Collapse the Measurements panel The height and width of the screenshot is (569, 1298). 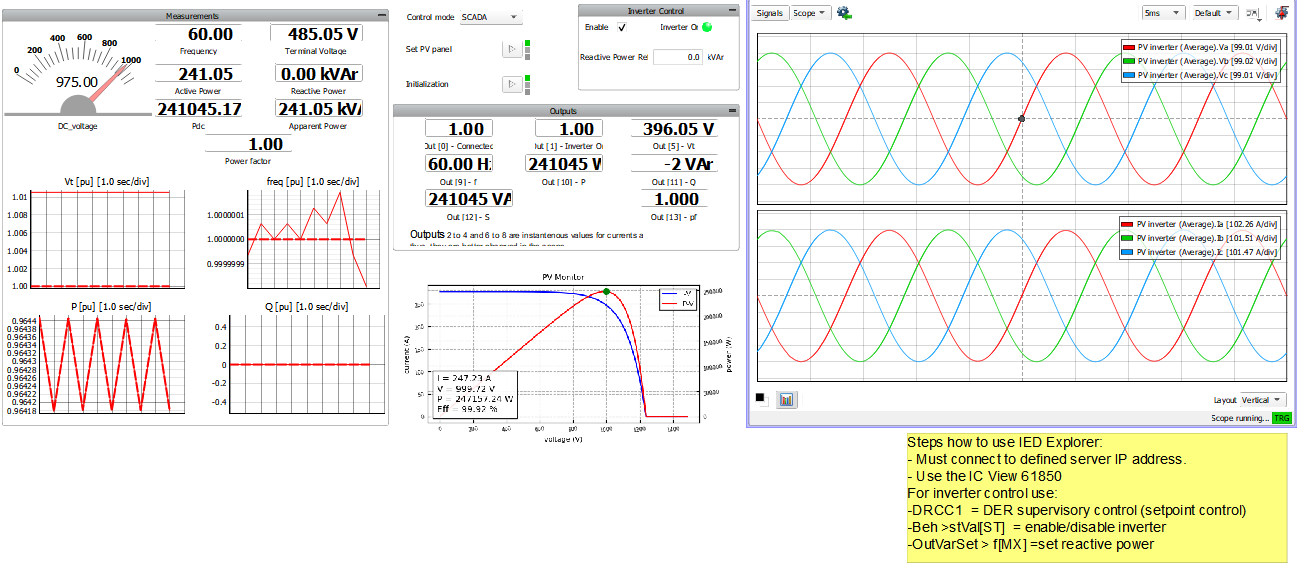[x=381, y=16]
